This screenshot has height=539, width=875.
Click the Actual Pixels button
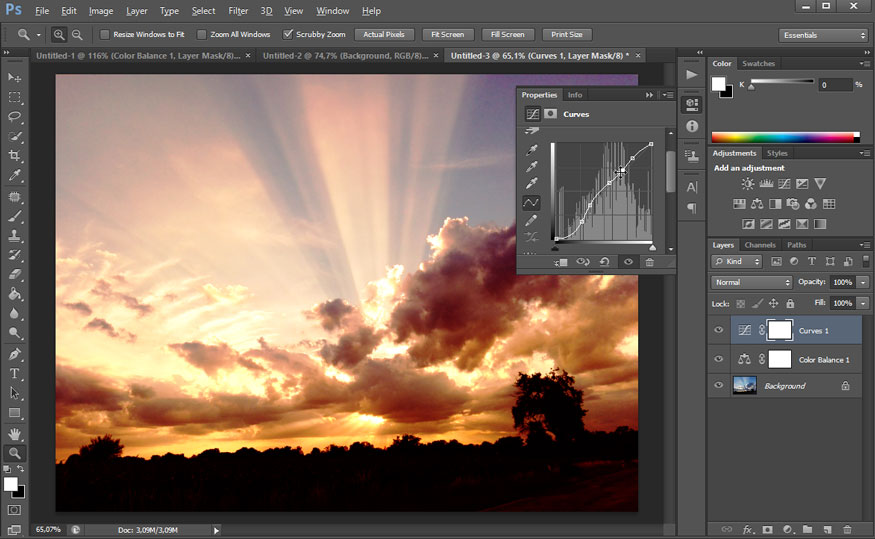click(x=384, y=34)
